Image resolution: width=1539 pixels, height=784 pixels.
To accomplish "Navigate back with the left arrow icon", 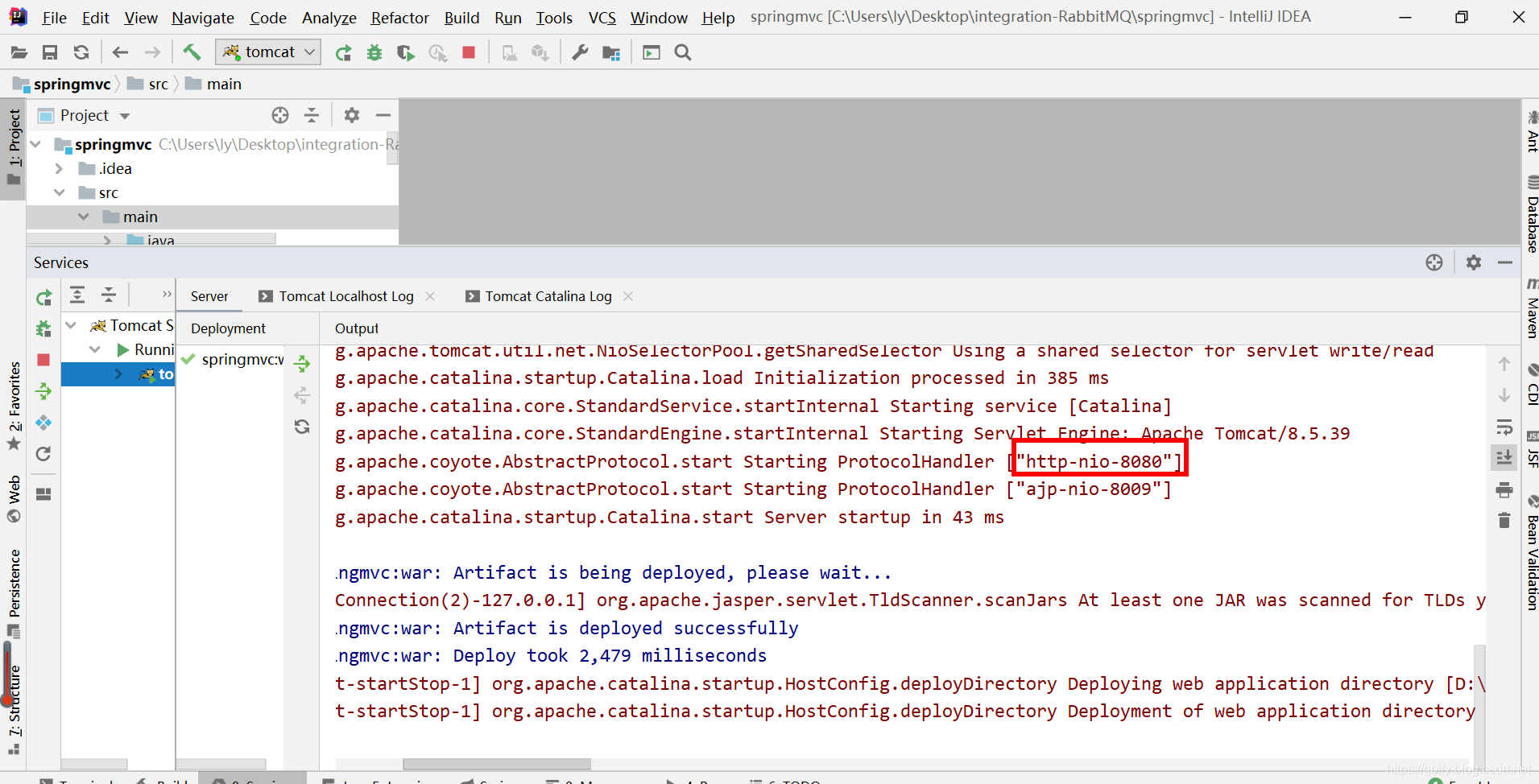I will coord(121,53).
